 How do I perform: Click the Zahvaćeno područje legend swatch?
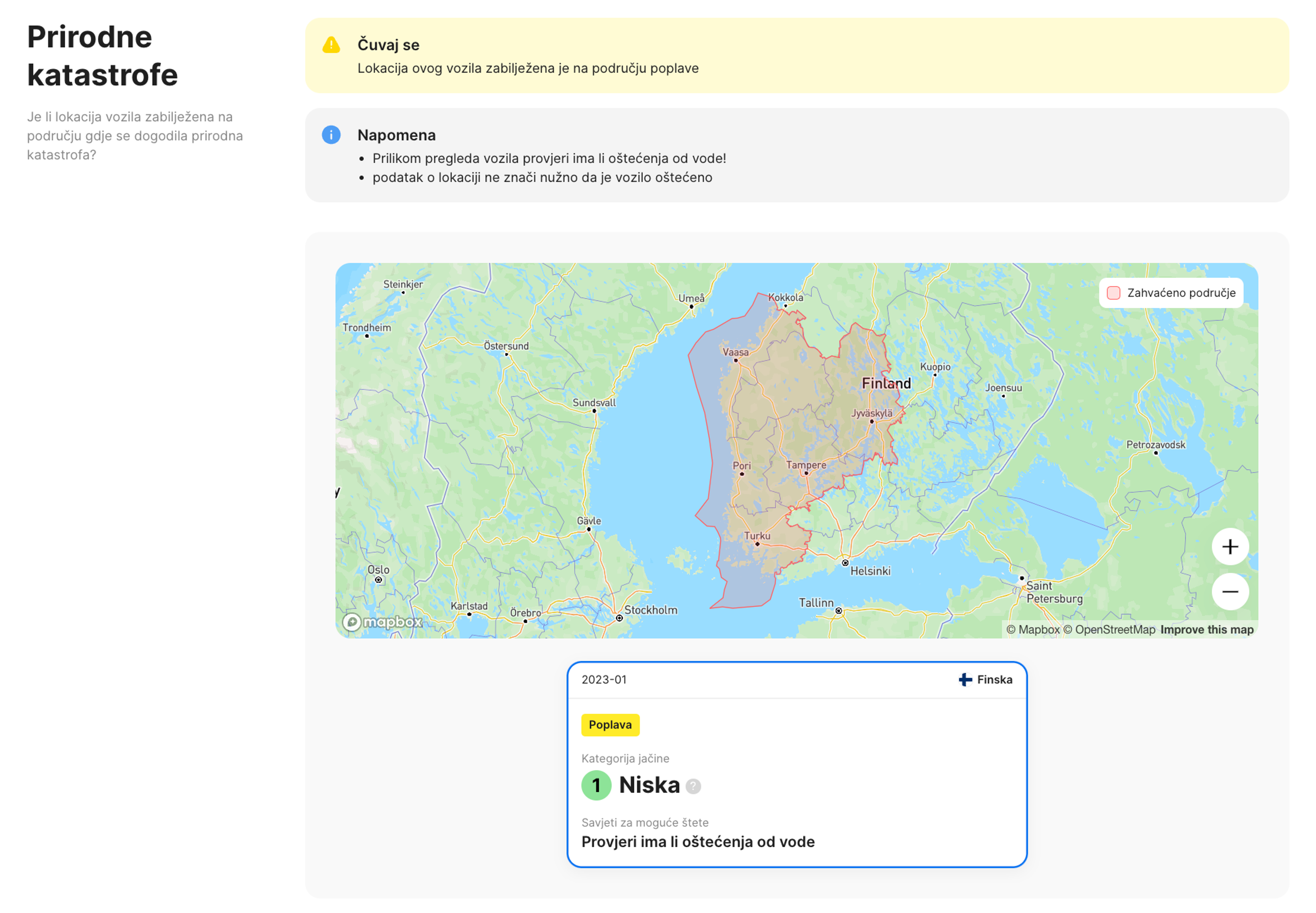[x=1113, y=293]
